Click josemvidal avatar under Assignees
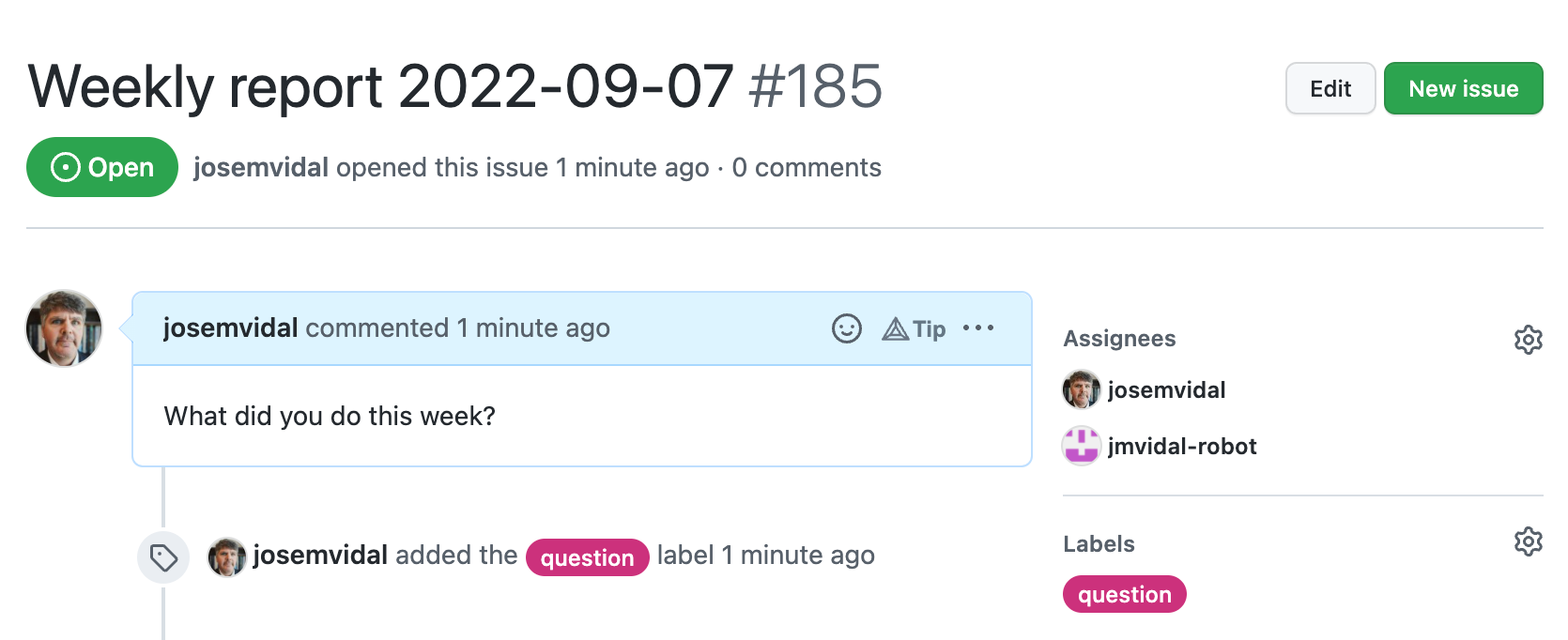Screen dimensions: 1568x640 pyautogui.click(x=1081, y=389)
